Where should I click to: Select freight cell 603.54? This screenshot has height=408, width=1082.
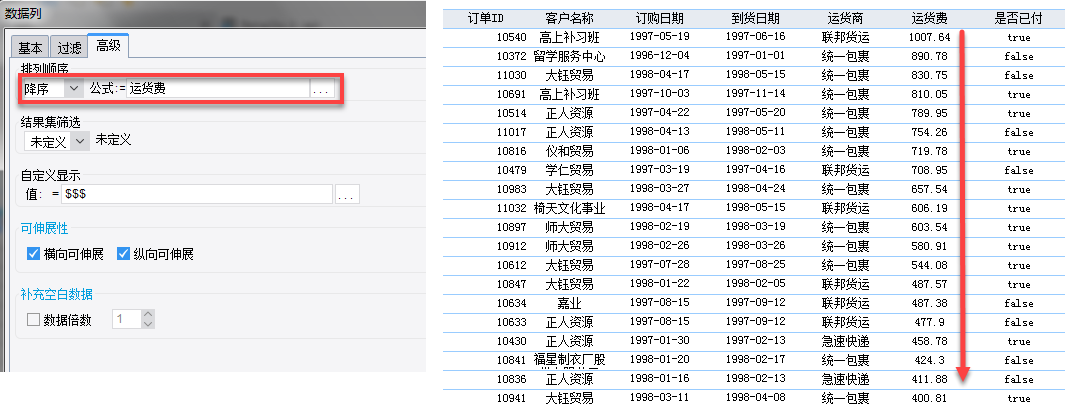point(929,227)
